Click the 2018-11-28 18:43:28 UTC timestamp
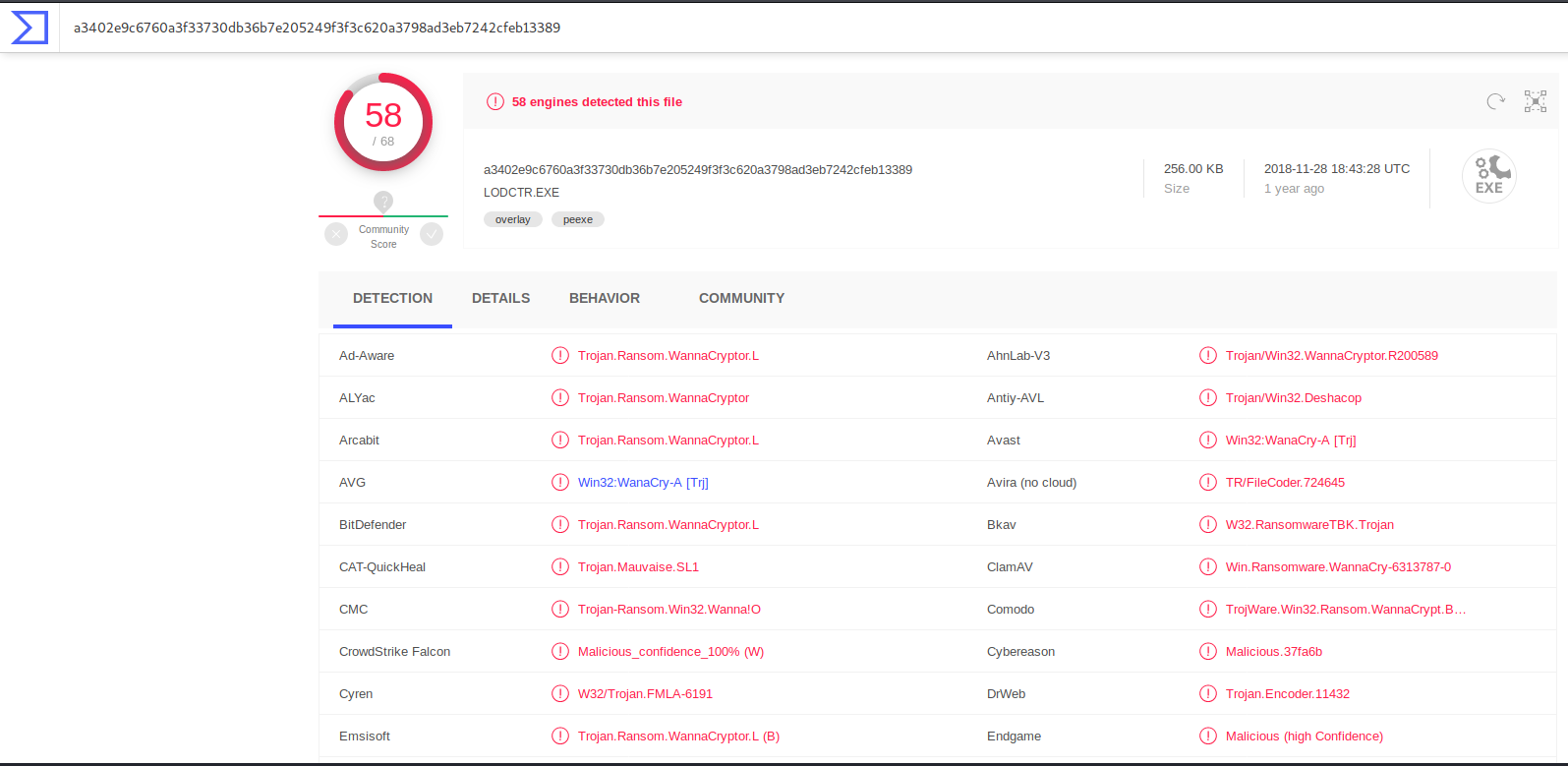This screenshot has height=766, width=1568. coord(1337,168)
